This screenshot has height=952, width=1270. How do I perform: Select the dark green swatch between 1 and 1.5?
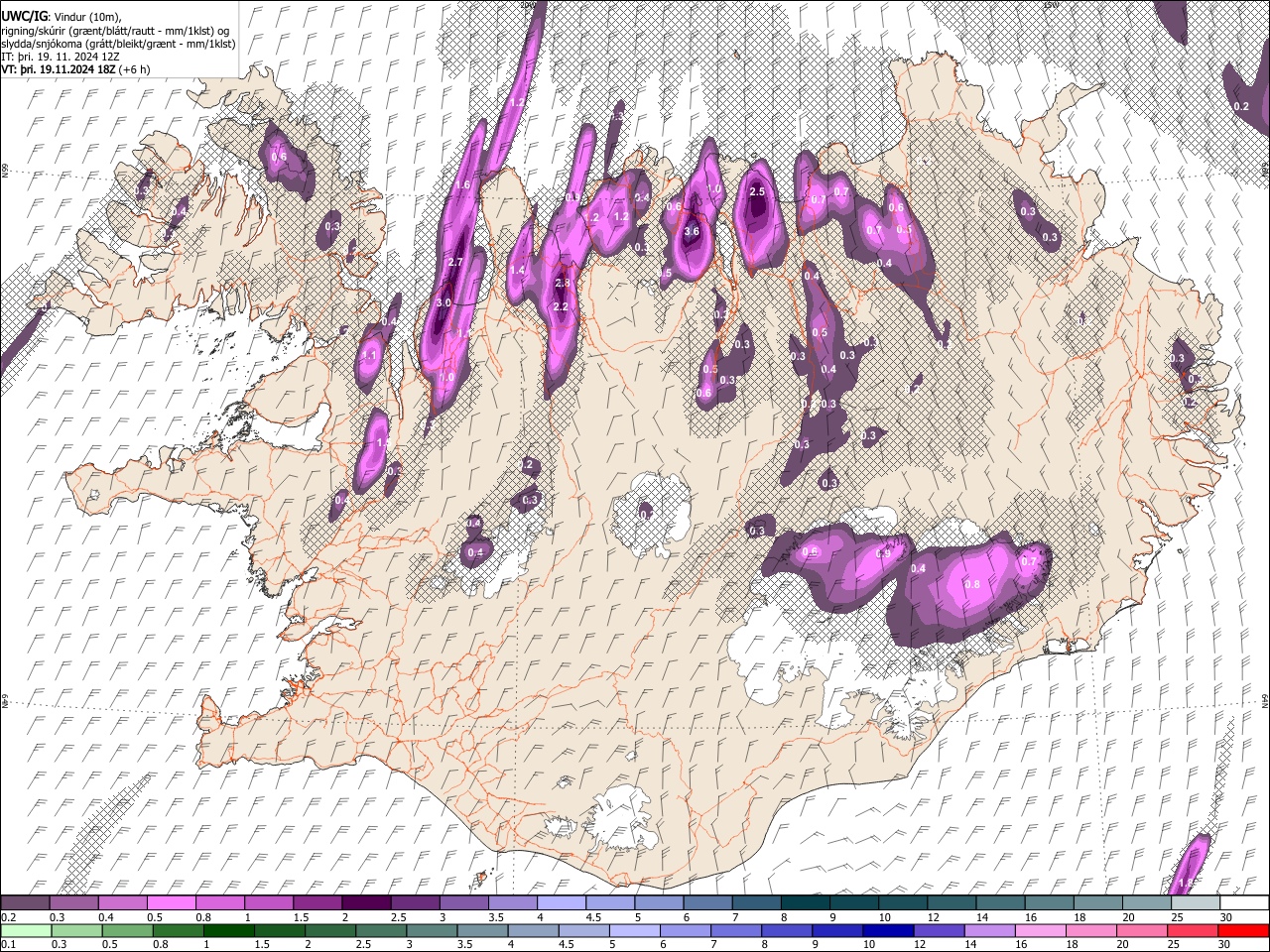point(230,930)
